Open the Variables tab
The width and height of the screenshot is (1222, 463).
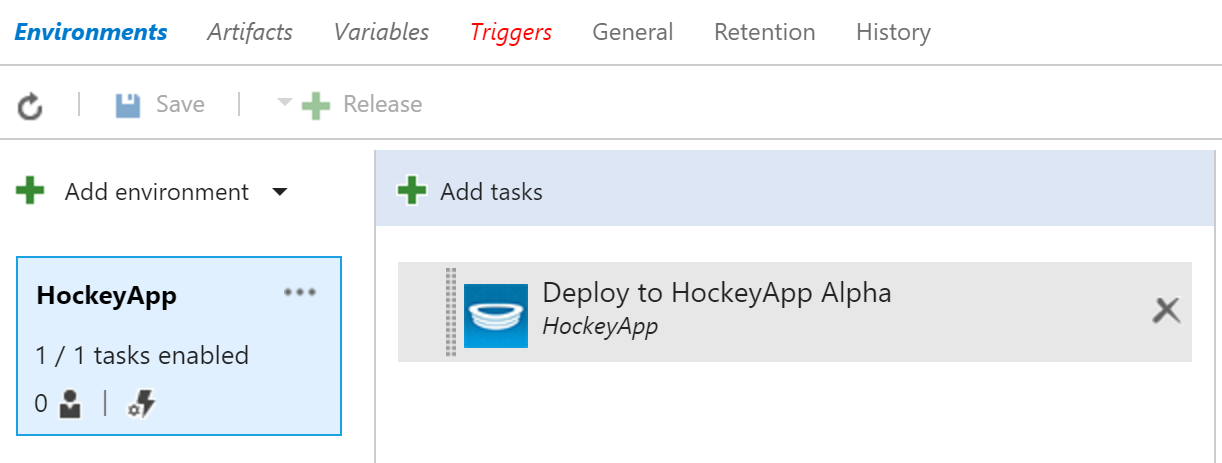pos(381,32)
